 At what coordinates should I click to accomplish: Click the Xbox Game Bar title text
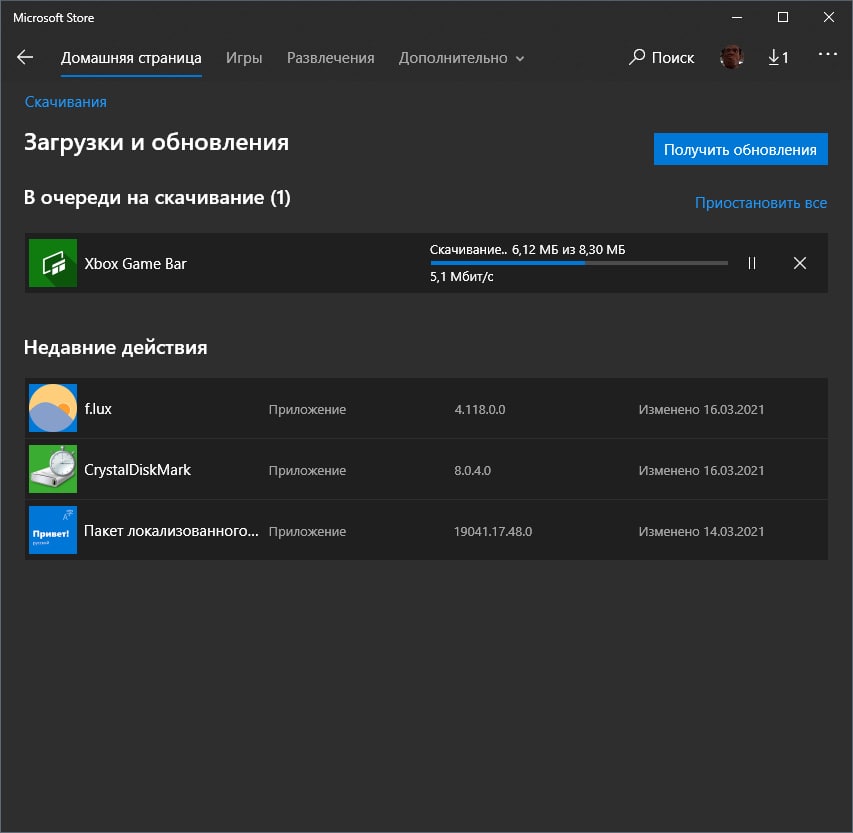click(x=135, y=263)
